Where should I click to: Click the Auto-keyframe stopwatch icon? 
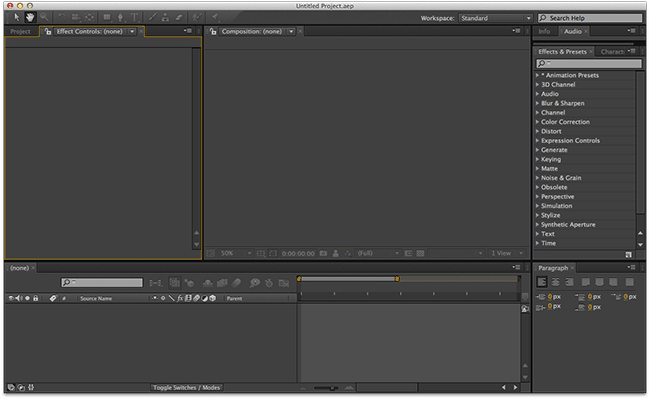(269, 283)
